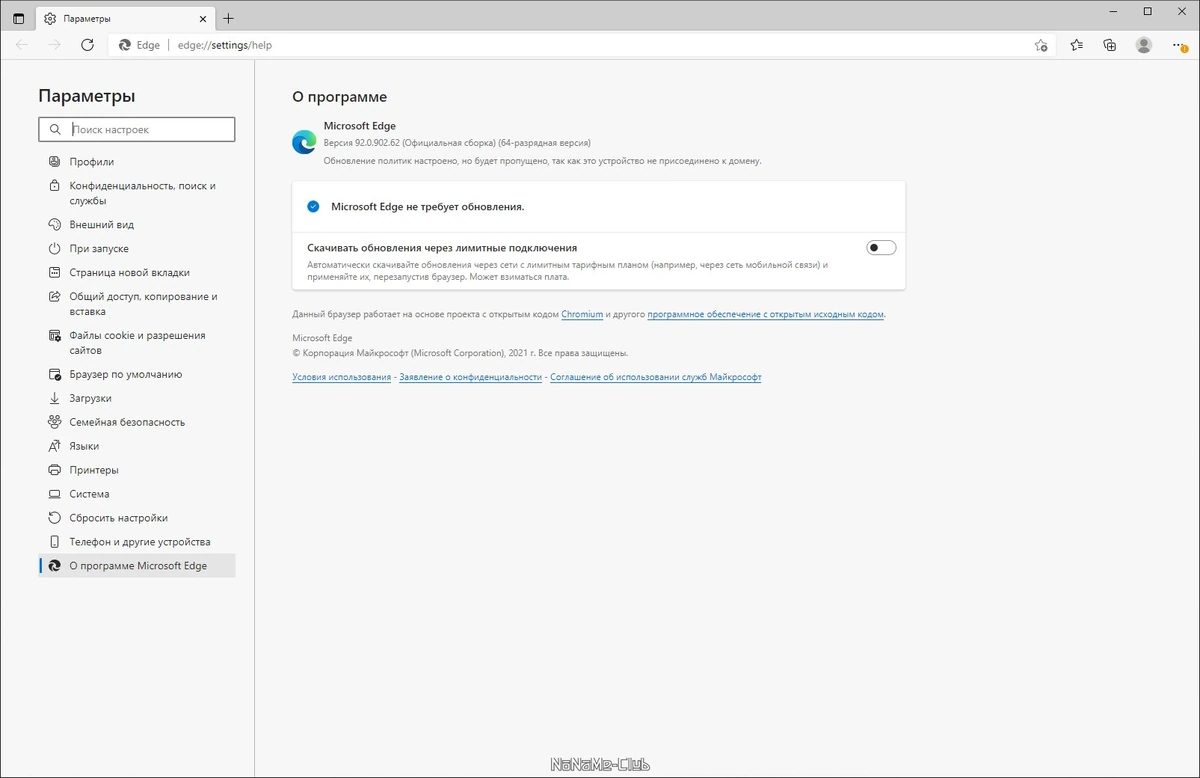
Task: Select Страница новой вкладки section
Action: click(x=137, y=273)
